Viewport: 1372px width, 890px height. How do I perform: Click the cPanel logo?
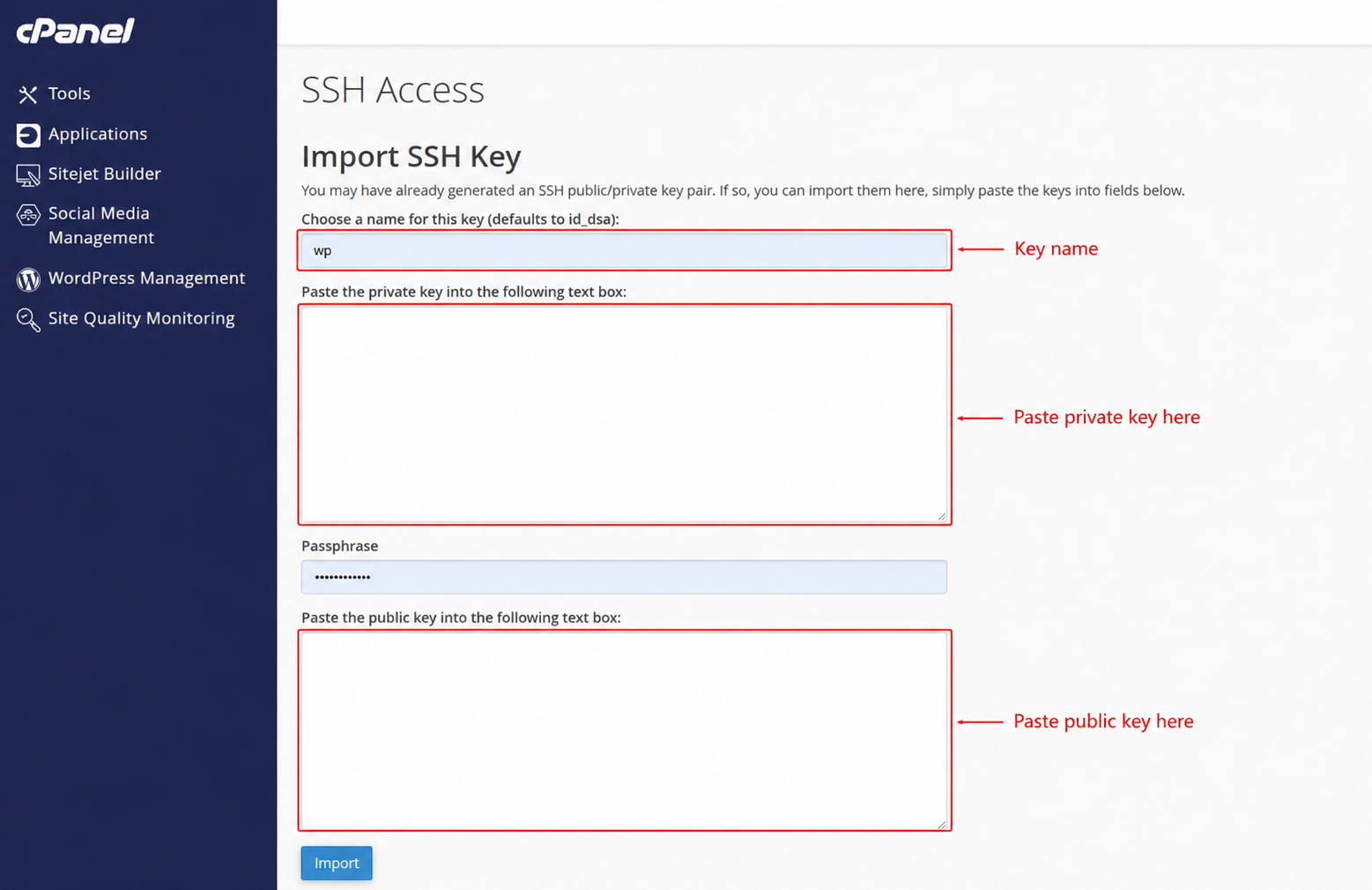[75, 32]
